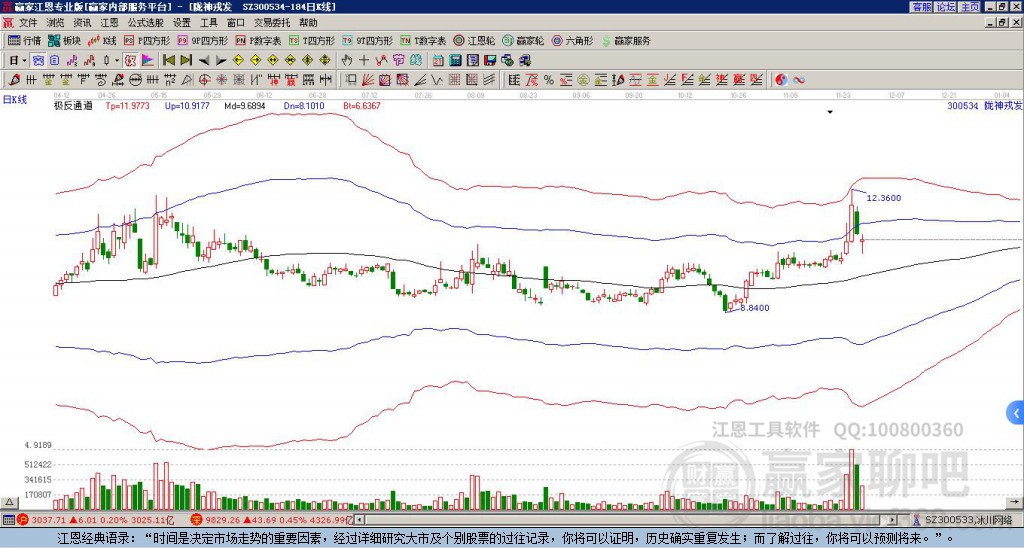
Task: Click the truck icon in toolbar
Action: tap(524, 61)
